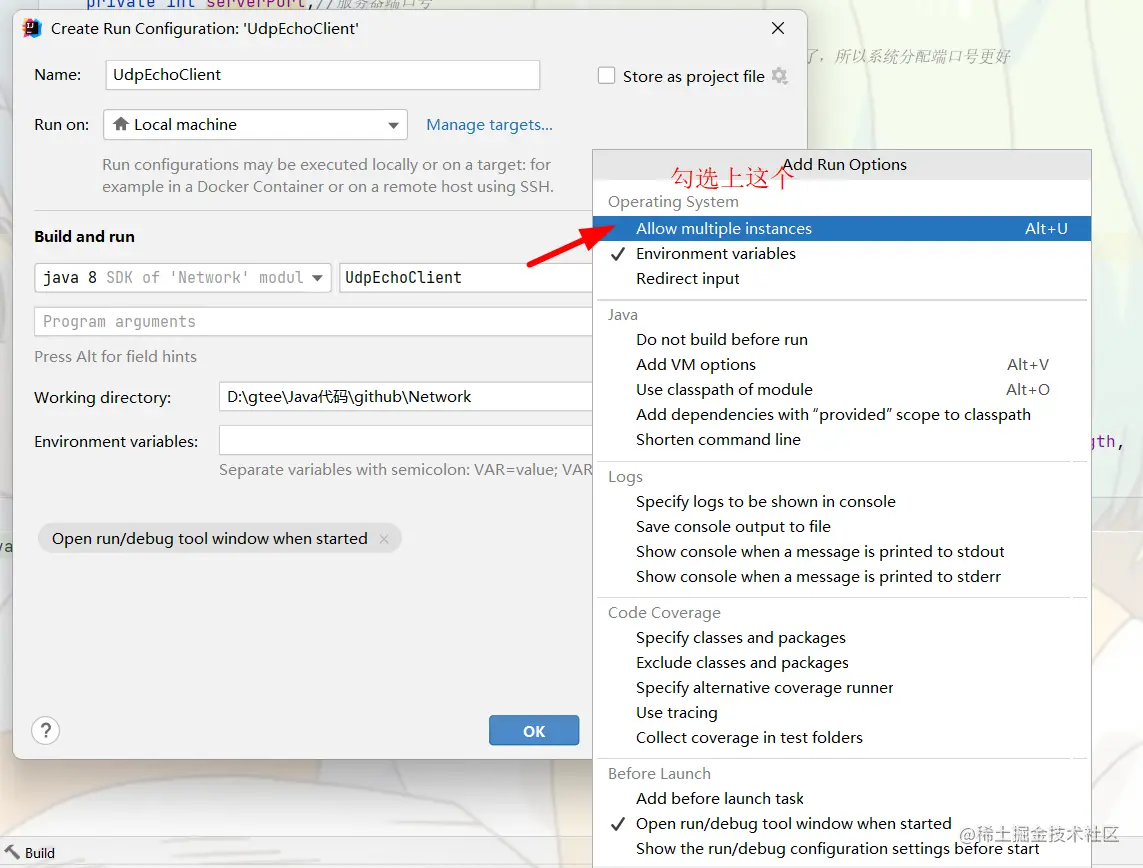Enable Show console when printed to stderr
The height and width of the screenshot is (868, 1143).
[841, 576]
